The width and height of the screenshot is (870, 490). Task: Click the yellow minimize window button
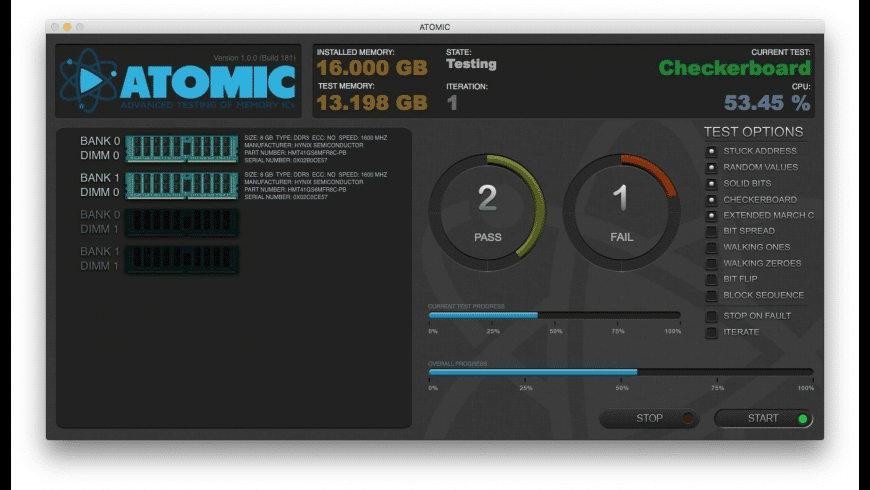pyautogui.click(x=67, y=27)
